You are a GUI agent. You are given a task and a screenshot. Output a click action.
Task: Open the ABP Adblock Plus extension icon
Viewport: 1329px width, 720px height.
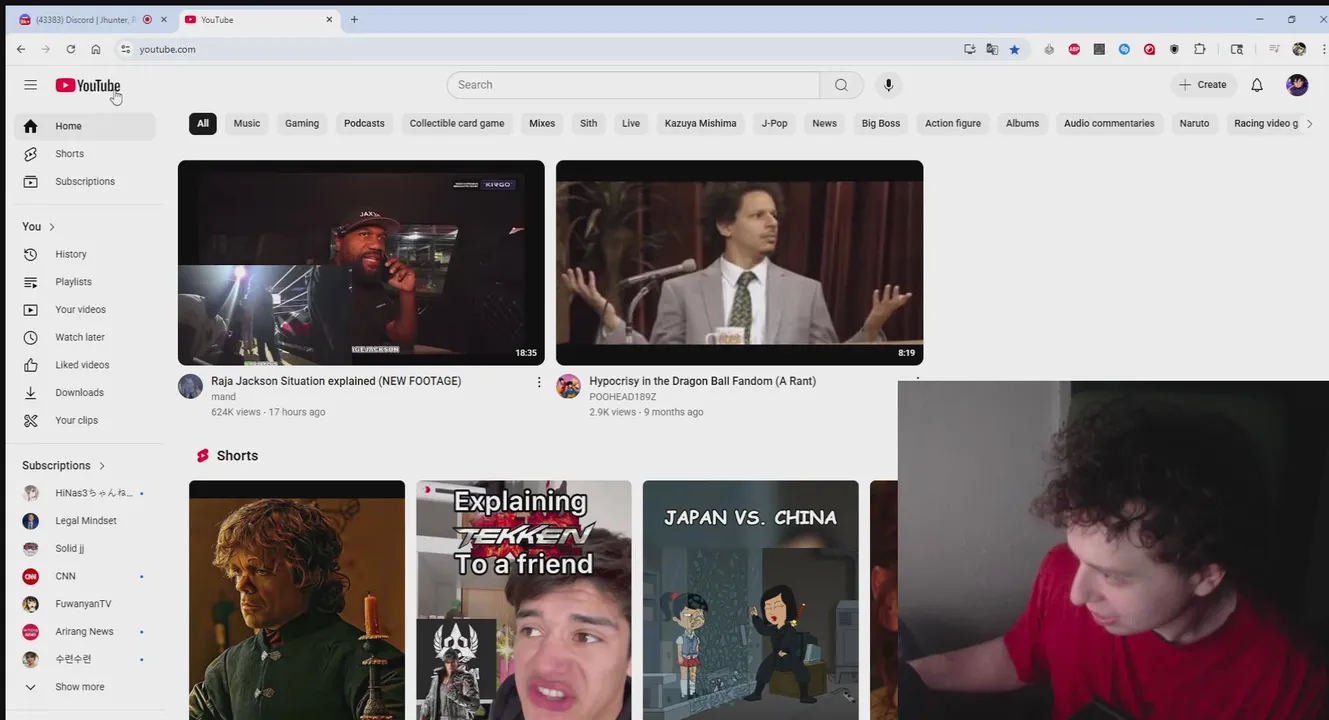click(x=1074, y=49)
